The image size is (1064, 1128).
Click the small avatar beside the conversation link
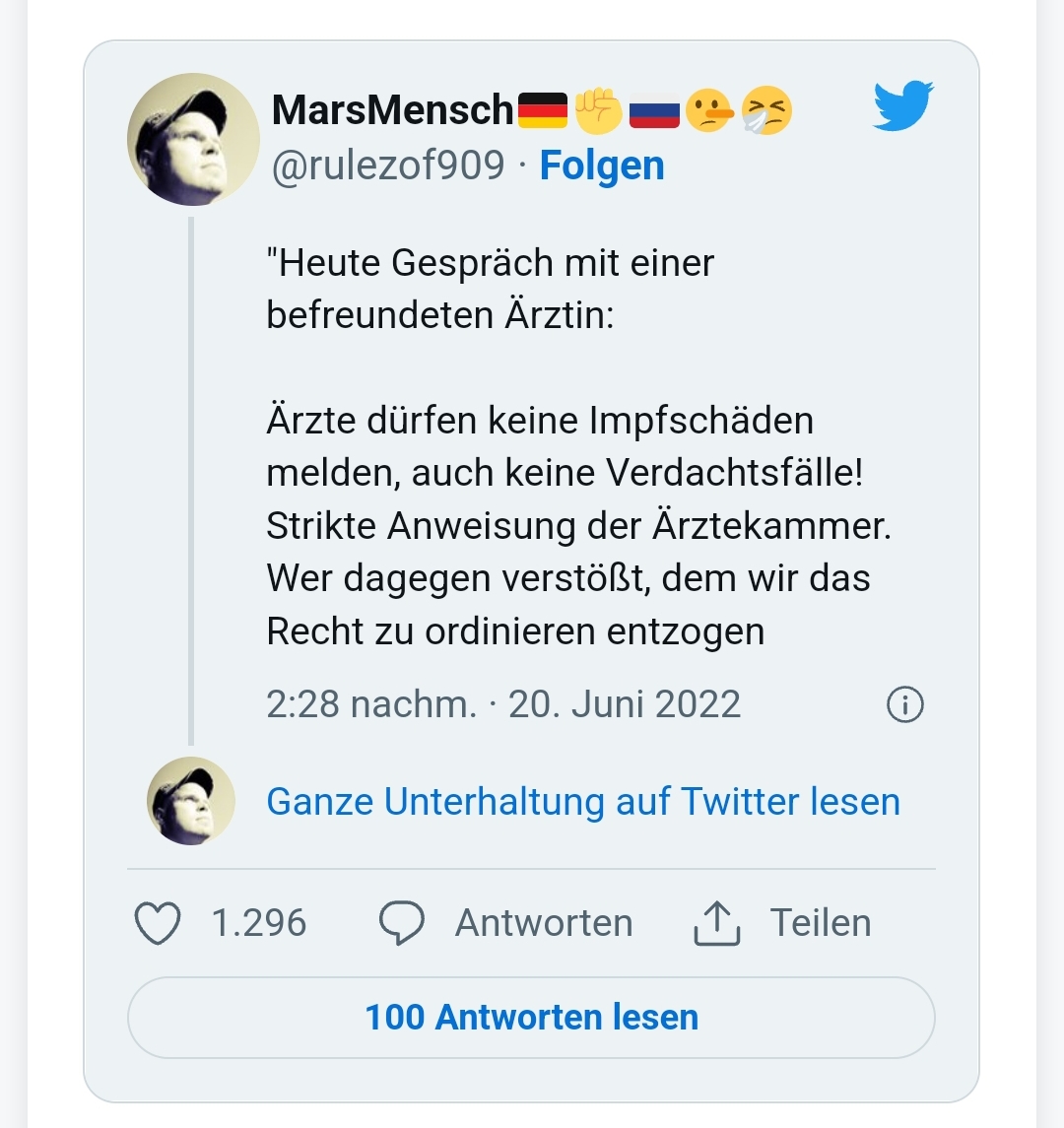(x=191, y=801)
